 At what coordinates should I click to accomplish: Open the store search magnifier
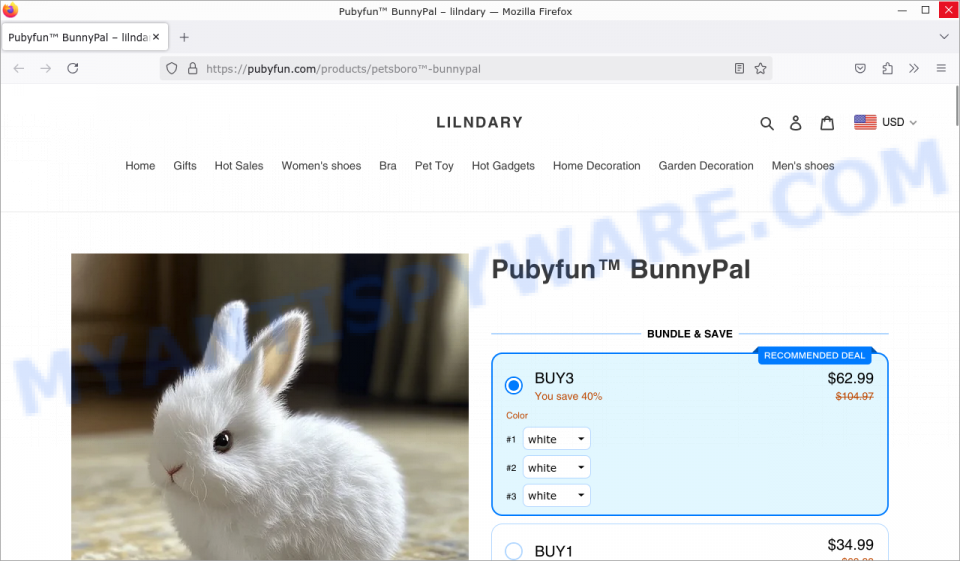[767, 123]
